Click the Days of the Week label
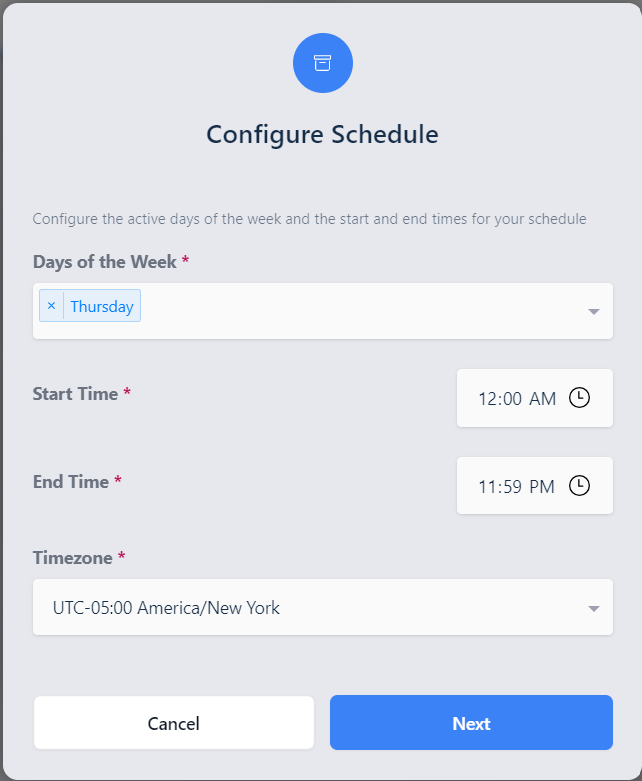This screenshot has width=642, height=781. pos(105,262)
